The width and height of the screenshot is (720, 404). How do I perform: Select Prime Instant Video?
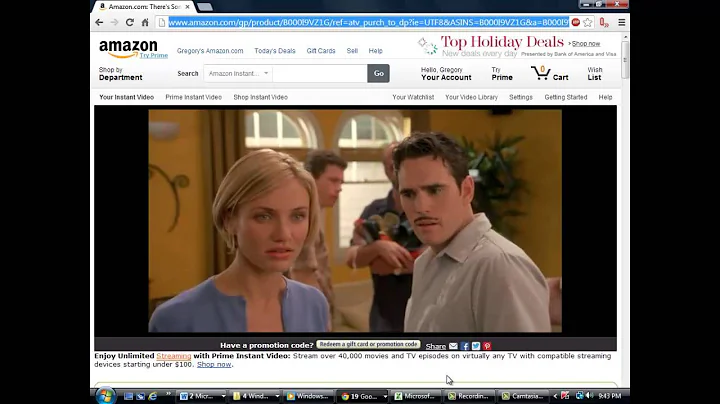coord(193,97)
